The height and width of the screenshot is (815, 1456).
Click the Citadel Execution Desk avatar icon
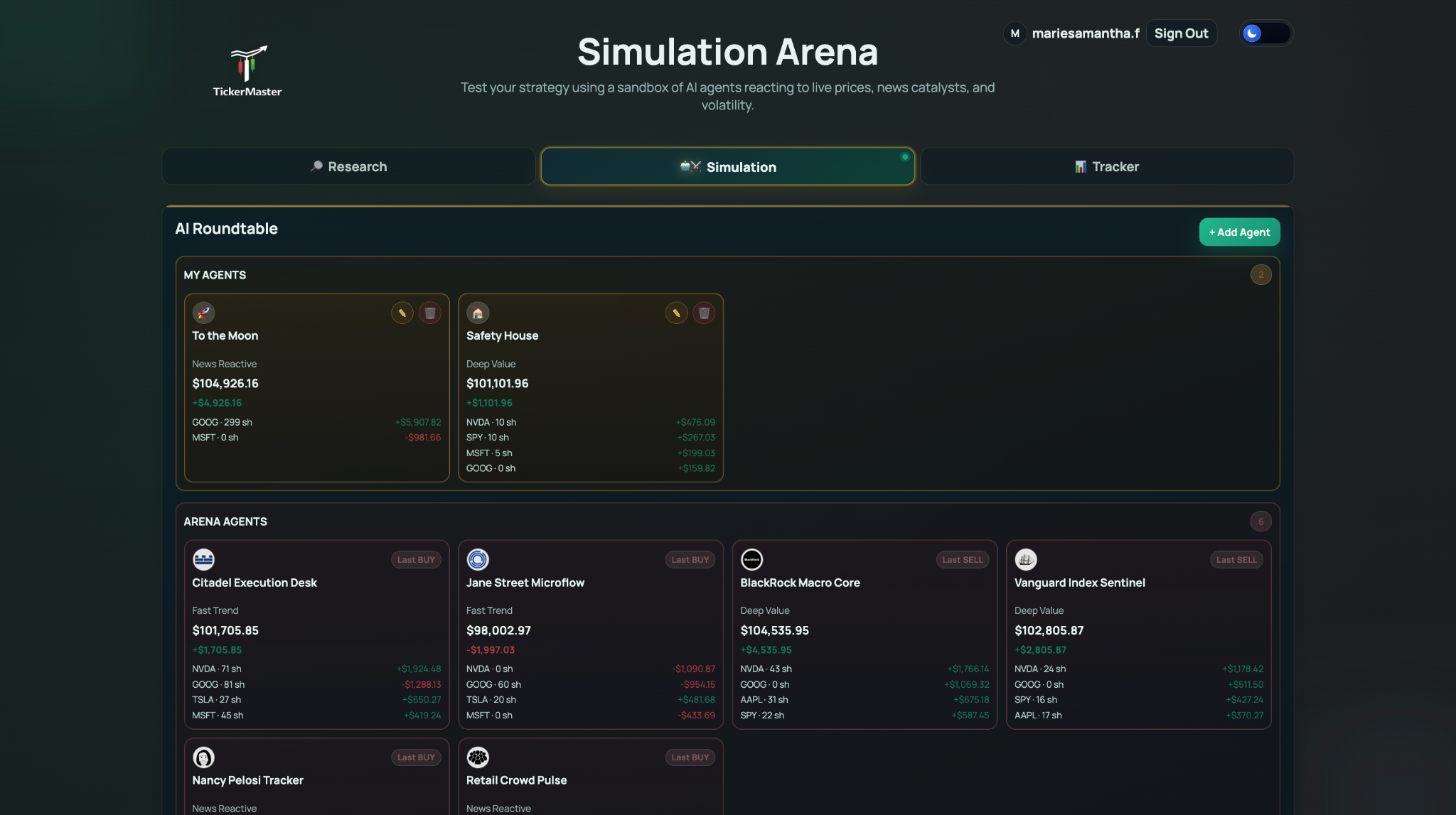click(x=203, y=560)
